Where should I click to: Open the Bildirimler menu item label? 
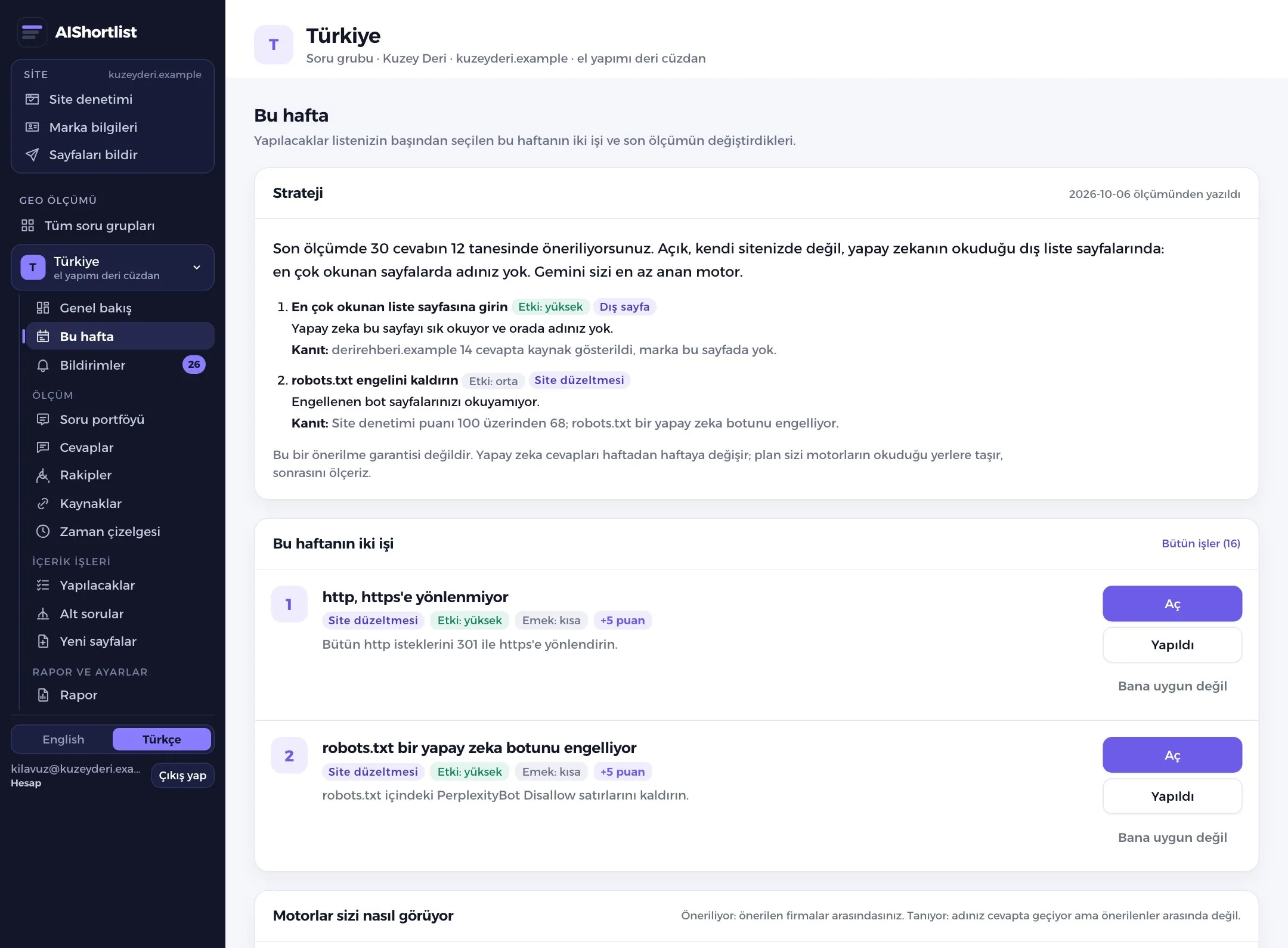(92, 365)
